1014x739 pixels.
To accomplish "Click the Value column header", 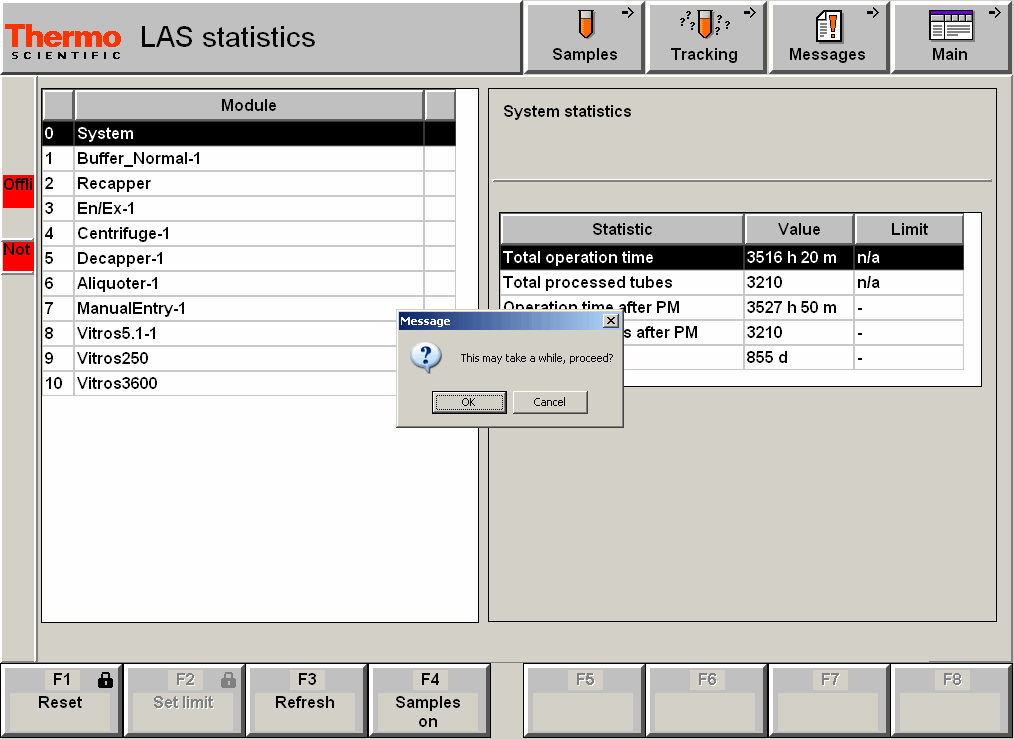I will (x=798, y=229).
